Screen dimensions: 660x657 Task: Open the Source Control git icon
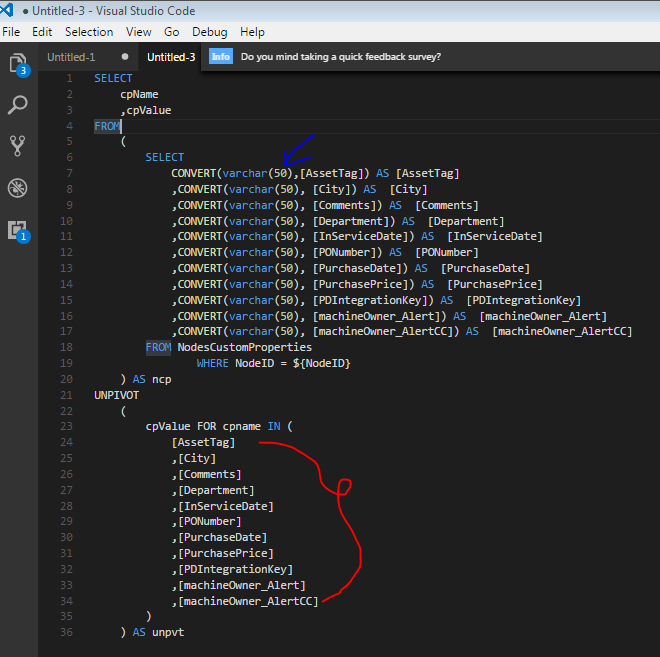coord(17,146)
